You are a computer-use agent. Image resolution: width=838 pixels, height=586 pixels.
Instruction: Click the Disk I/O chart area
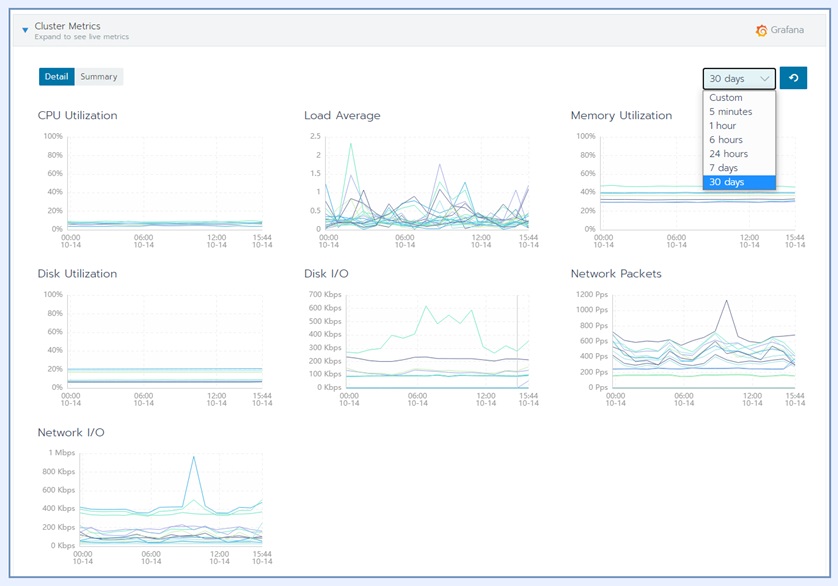pyautogui.click(x=437, y=341)
